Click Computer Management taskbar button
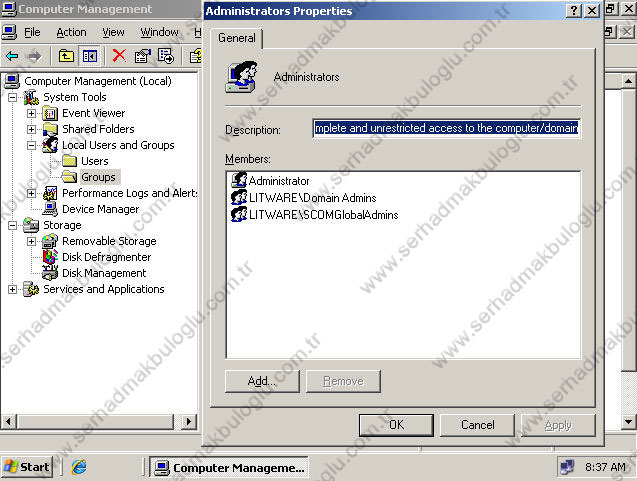637x481 pixels. tap(229, 468)
